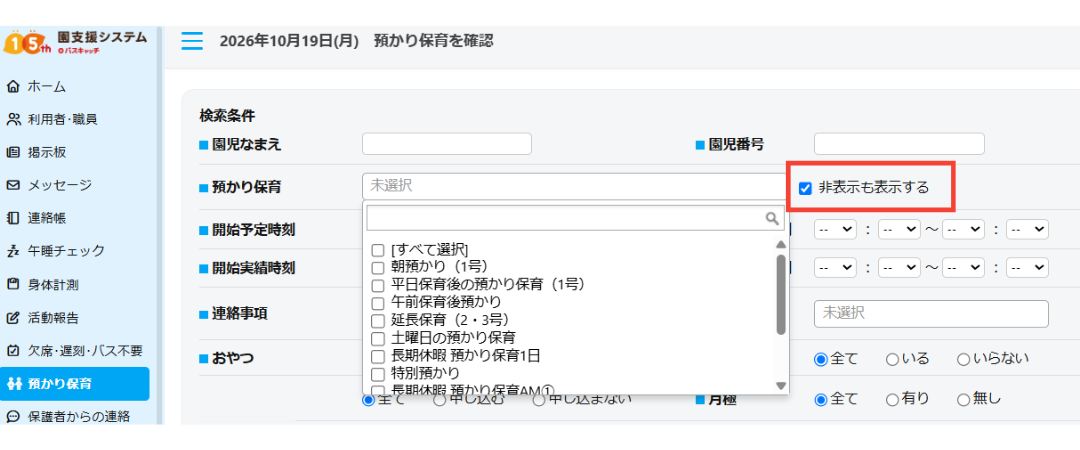Click the children icon beside 預かり保育
The width and height of the screenshot is (1080, 450).
click(x=13, y=384)
